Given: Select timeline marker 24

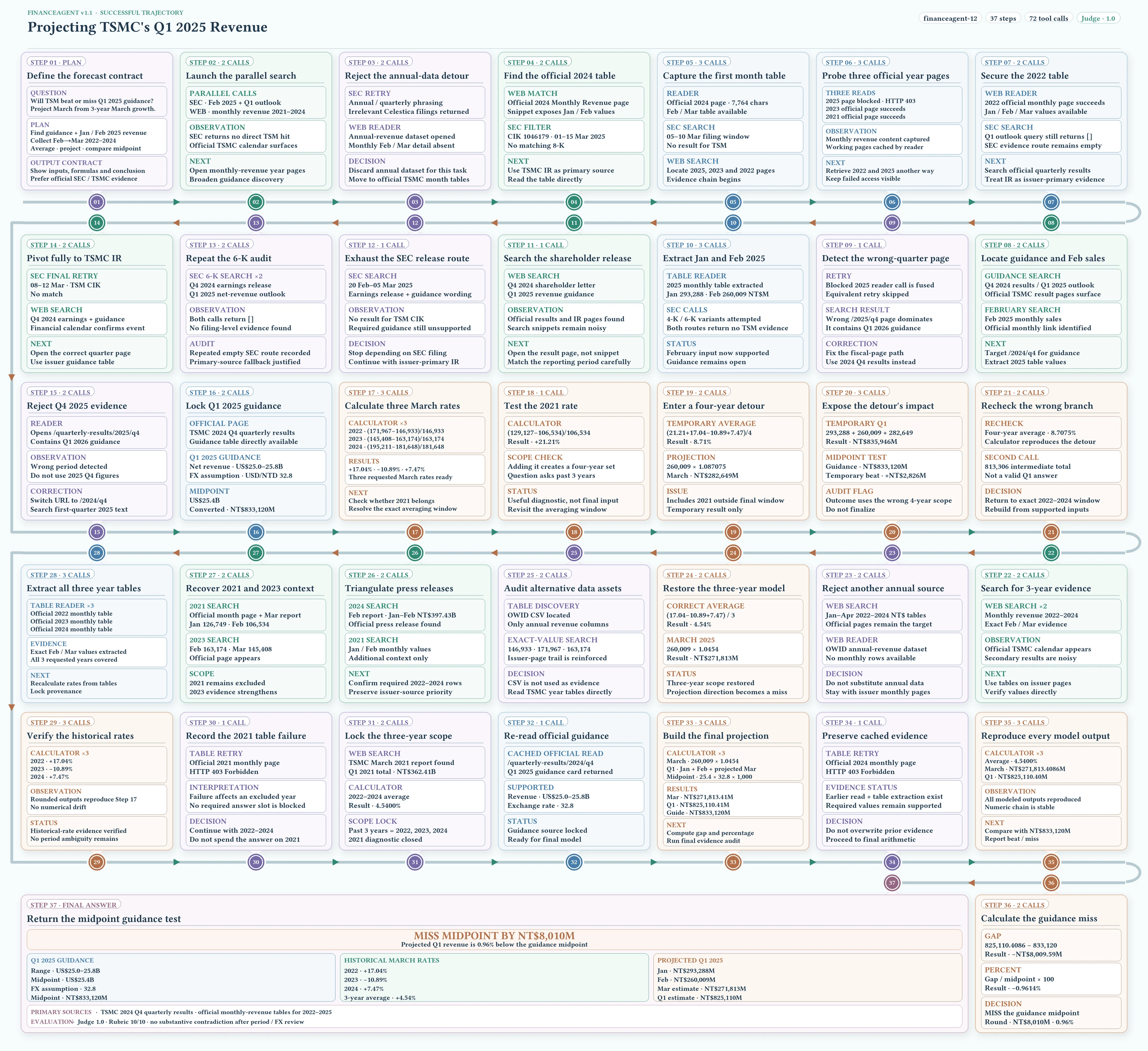Looking at the screenshot, I should tap(733, 552).
